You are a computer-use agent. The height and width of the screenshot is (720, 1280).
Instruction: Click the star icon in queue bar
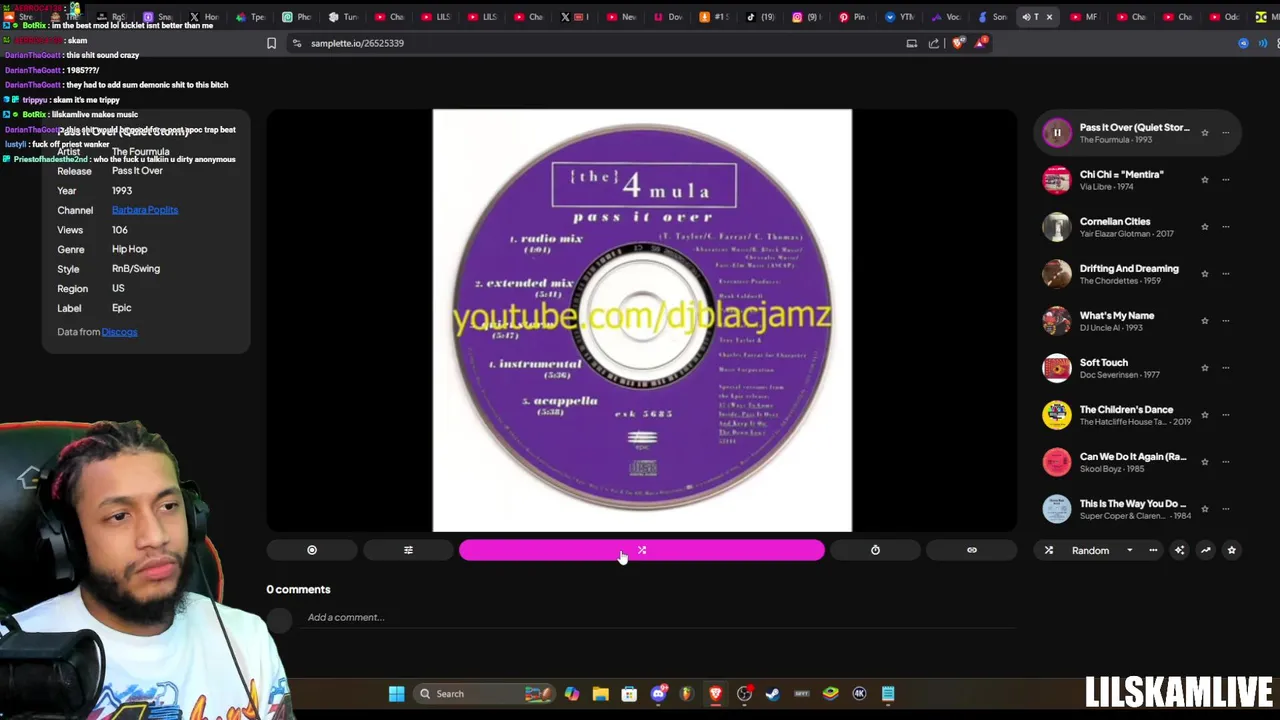click(1232, 550)
